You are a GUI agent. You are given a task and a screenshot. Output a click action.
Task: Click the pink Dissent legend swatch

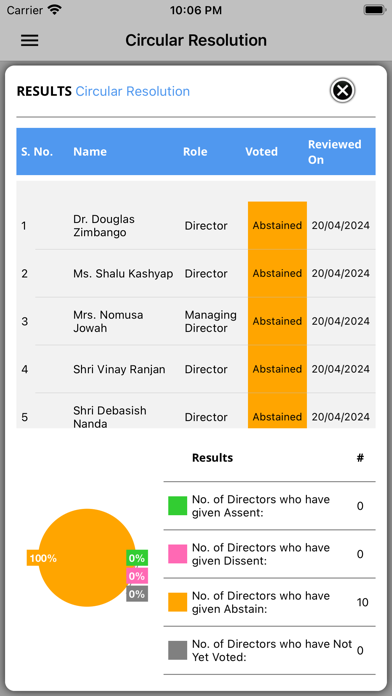click(178, 554)
